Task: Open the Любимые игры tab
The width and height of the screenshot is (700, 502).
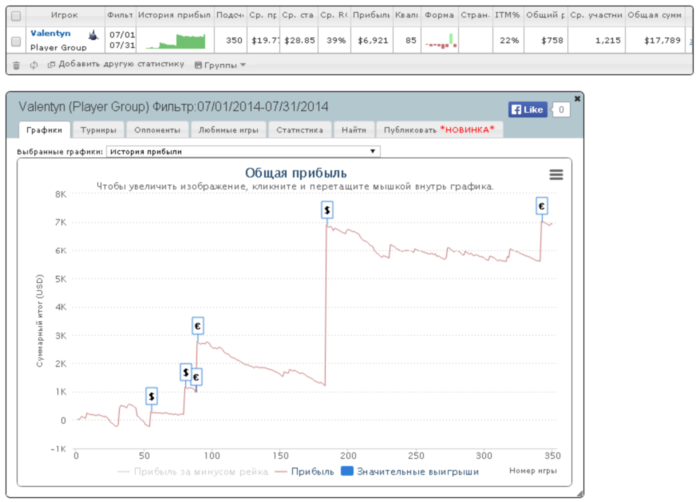Action: click(x=229, y=130)
